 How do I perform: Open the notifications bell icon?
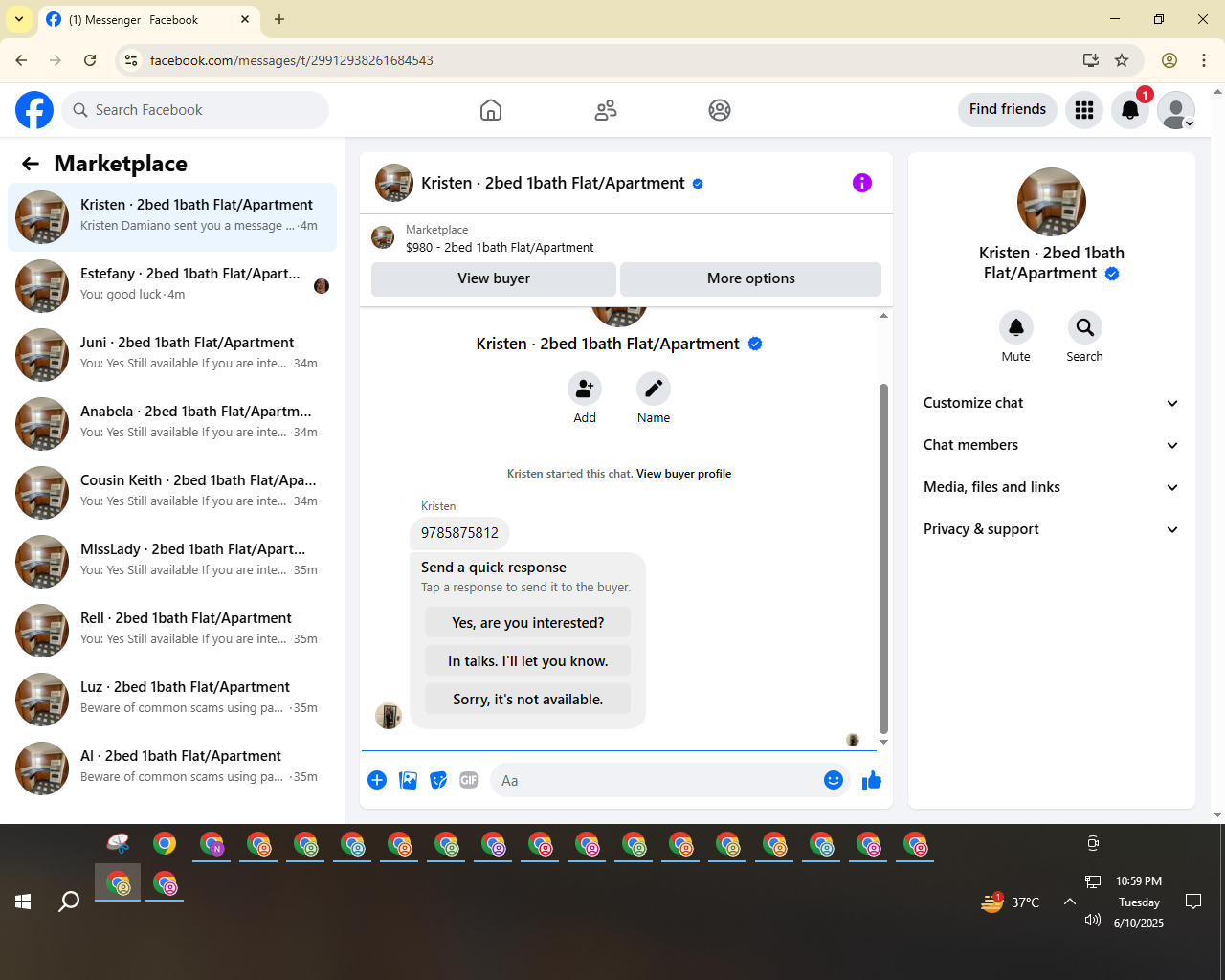coord(1130,110)
